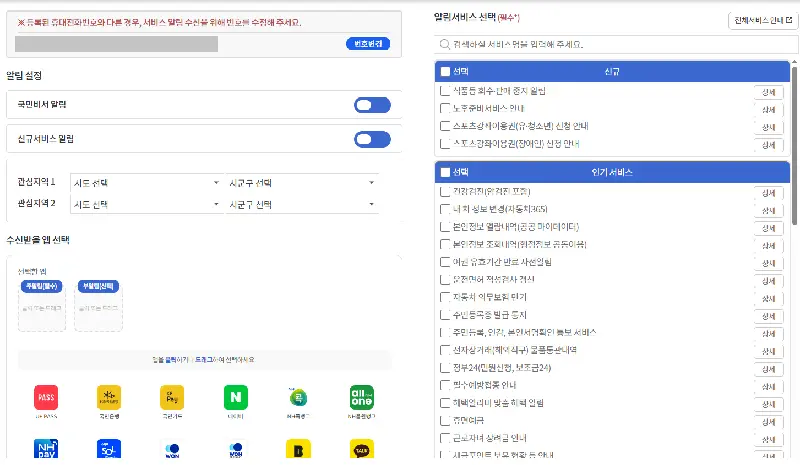Image resolution: width=800 pixels, height=465 pixels.
Task: Toggle the 신규서비스 알림 switch
Action: (x=372, y=139)
